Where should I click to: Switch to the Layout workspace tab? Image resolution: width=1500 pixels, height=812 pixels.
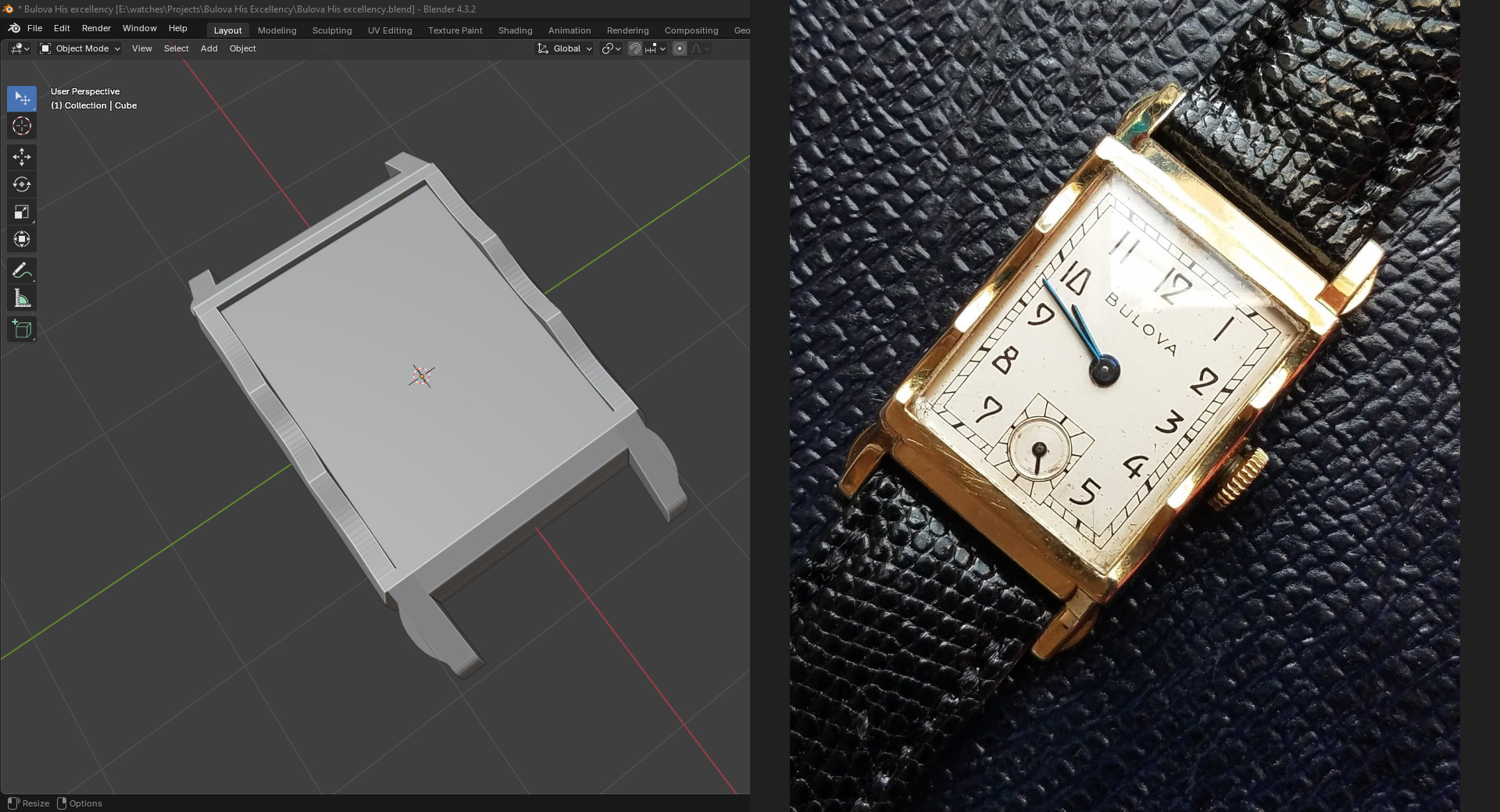228,30
